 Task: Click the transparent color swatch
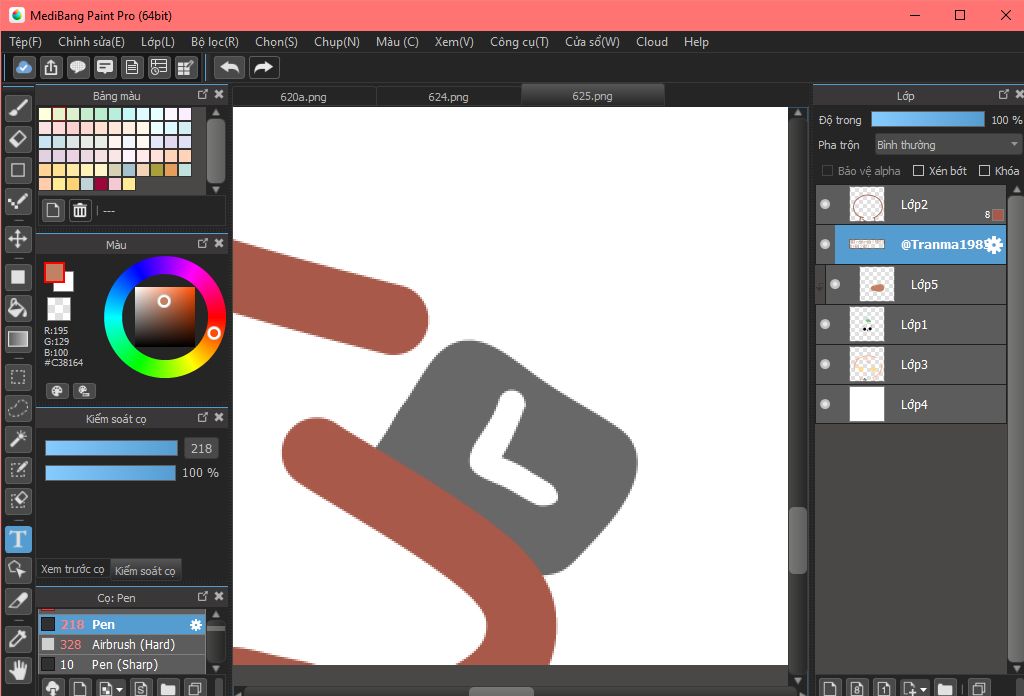59,309
